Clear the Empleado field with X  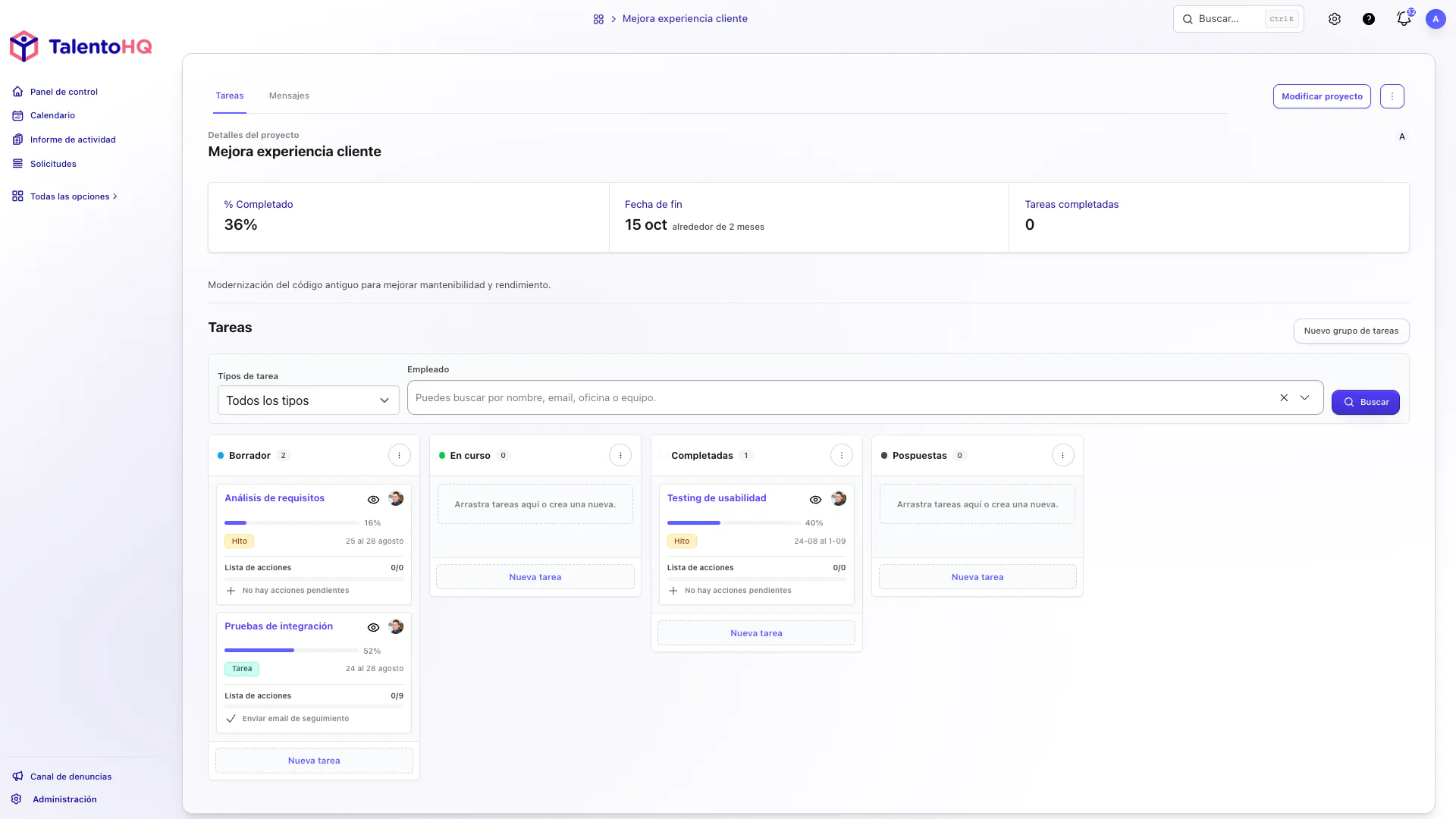point(1284,398)
